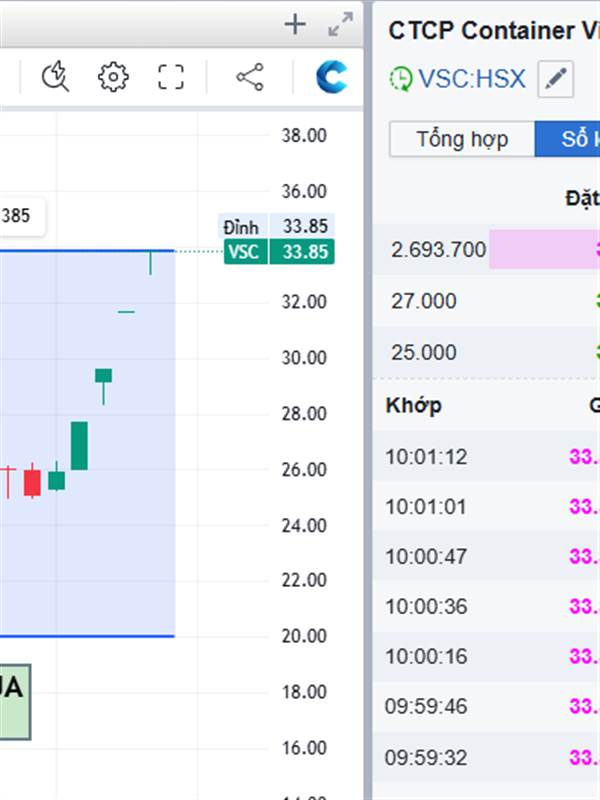
Task: Click the red candlestick body
Action: [32, 483]
